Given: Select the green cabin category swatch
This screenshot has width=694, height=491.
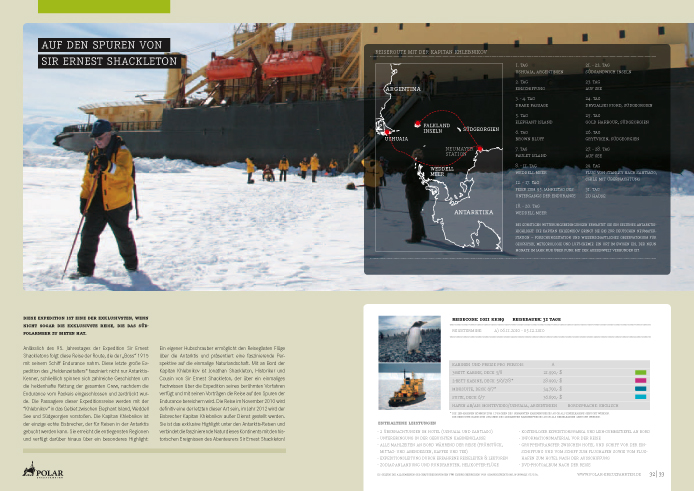Looking at the screenshot, I should click(642, 371).
